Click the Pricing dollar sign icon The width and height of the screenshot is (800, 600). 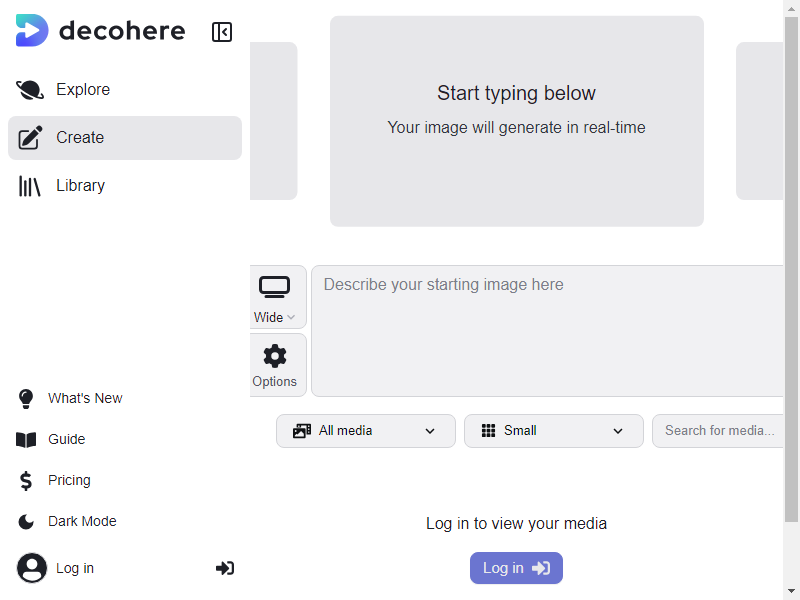pos(26,481)
